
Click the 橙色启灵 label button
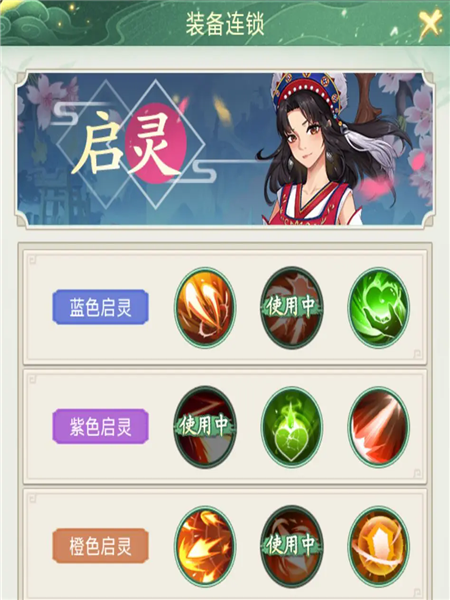(x=100, y=546)
